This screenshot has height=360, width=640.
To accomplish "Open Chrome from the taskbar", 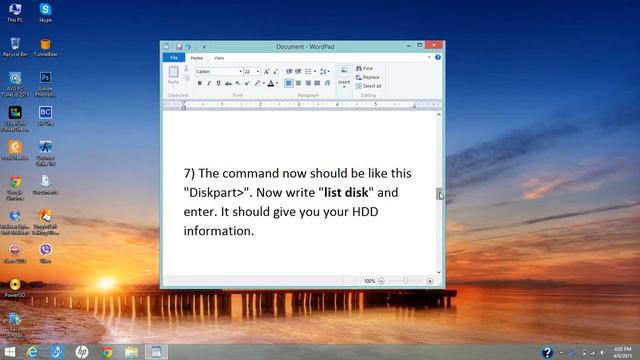I will click(x=107, y=352).
